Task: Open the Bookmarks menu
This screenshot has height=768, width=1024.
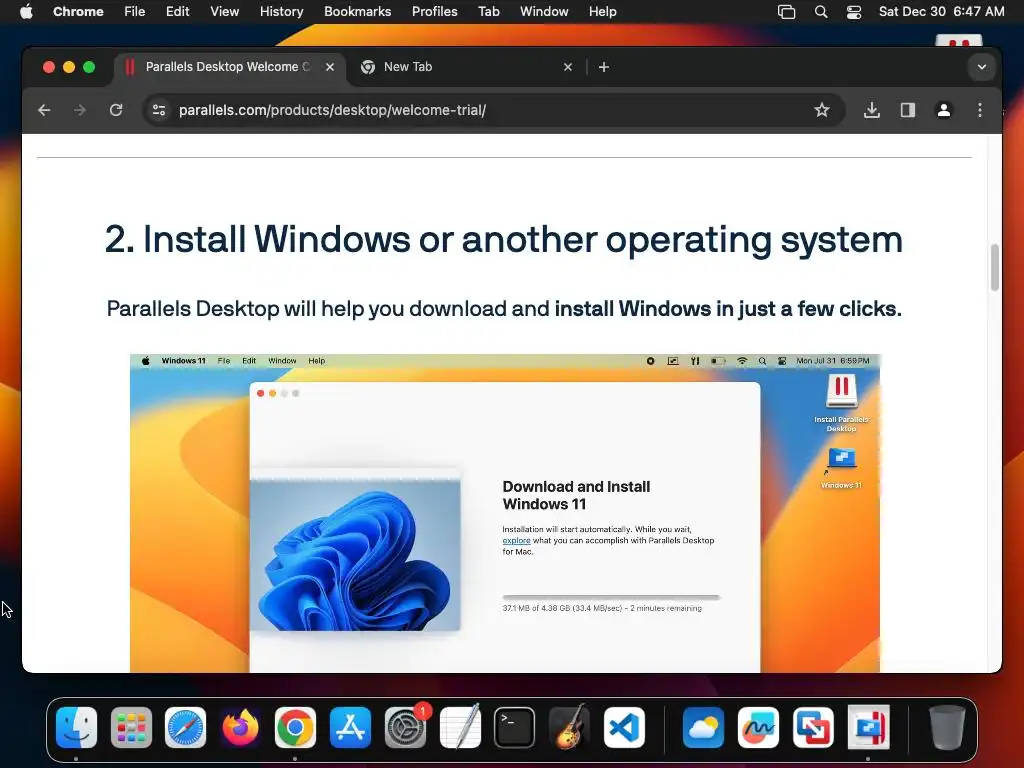Action: click(357, 12)
